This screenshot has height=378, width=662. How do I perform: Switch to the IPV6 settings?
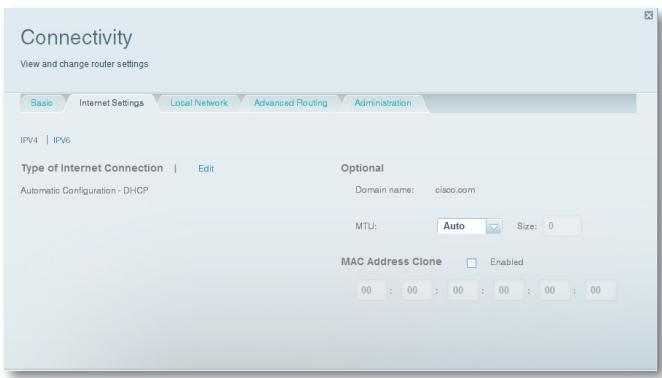tap(62, 140)
